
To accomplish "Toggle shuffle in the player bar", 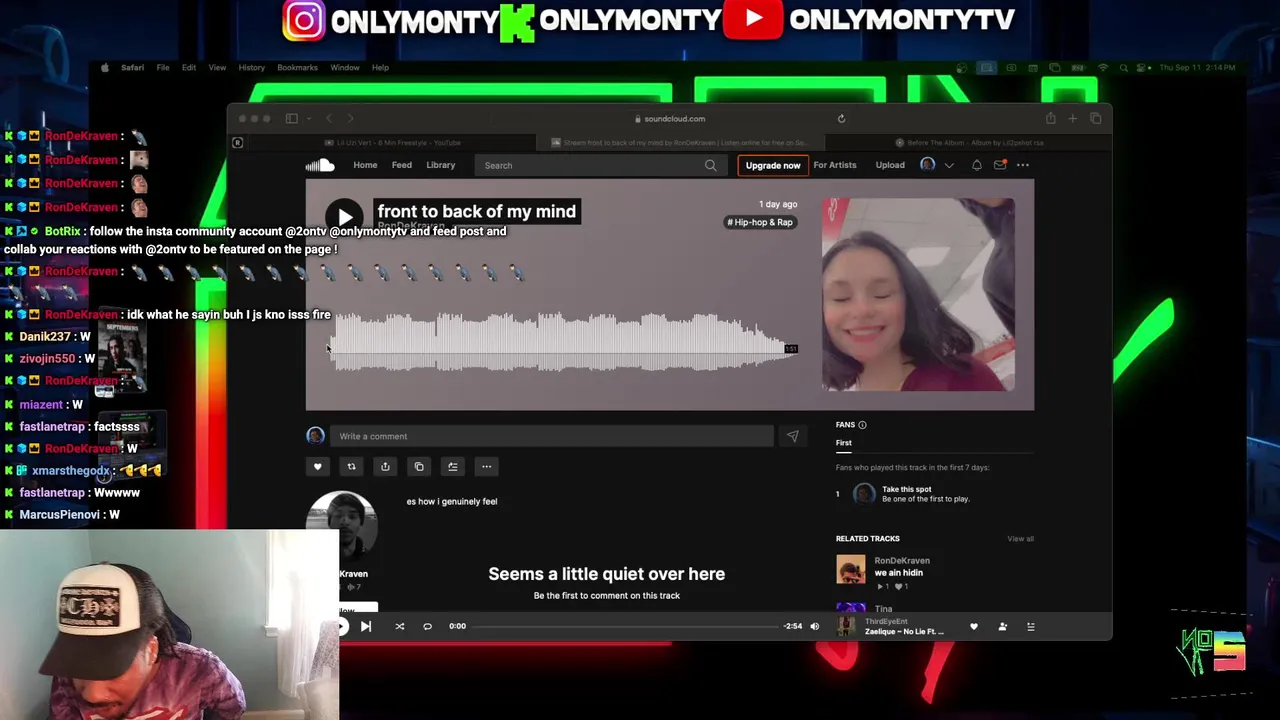I will (x=399, y=626).
